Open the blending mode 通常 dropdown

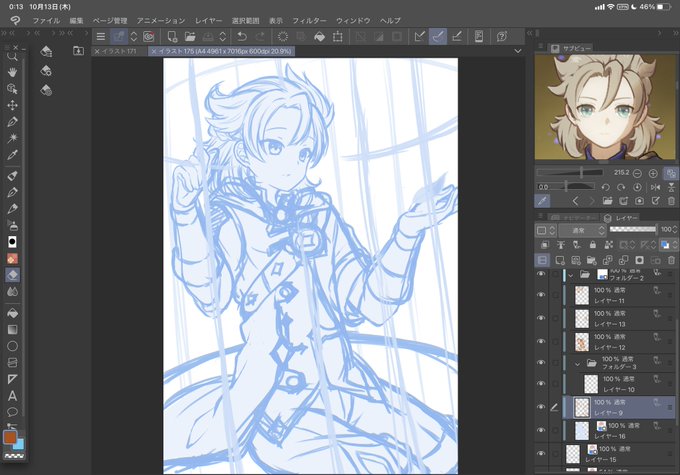(x=582, y=230)
